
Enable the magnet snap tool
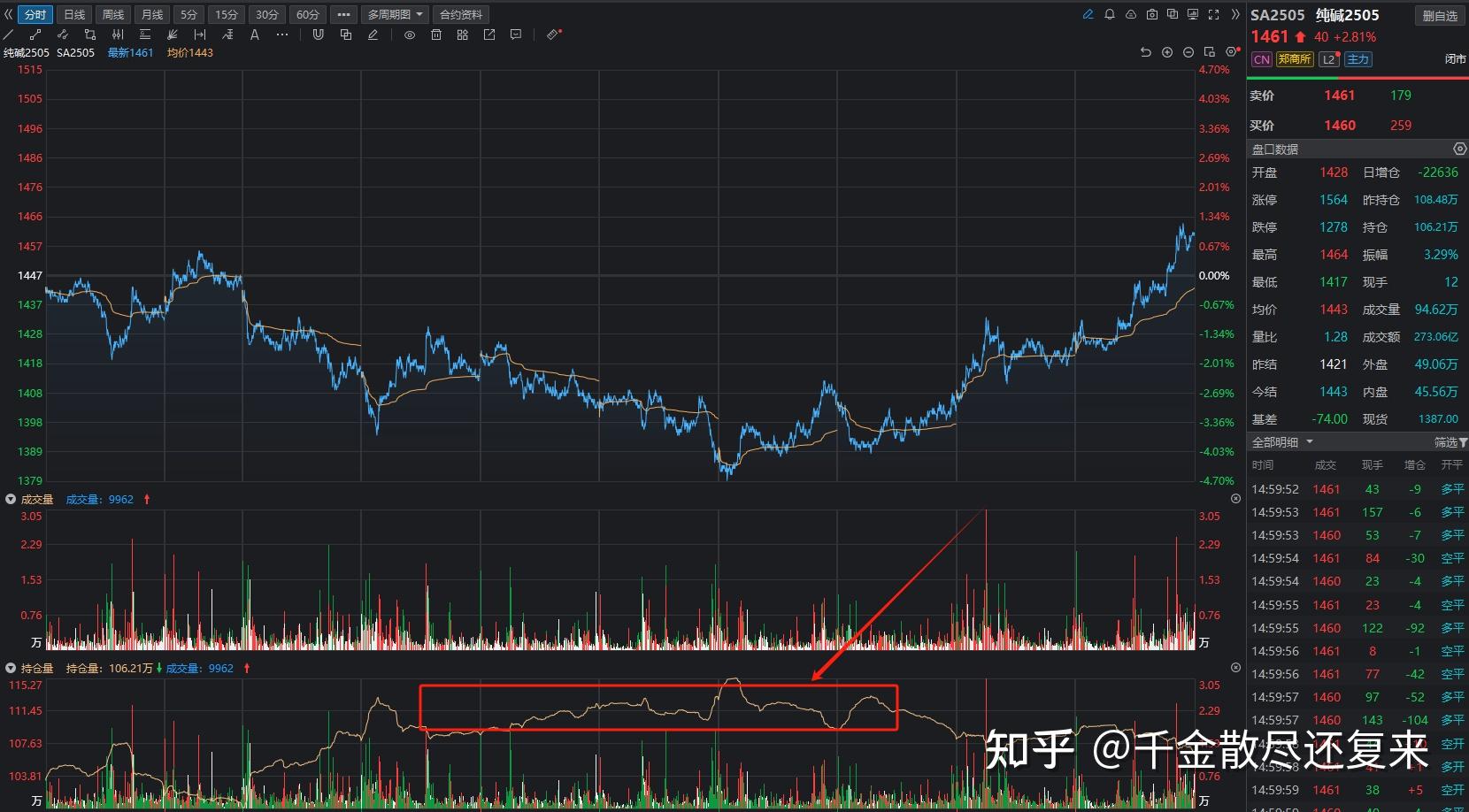318,34
